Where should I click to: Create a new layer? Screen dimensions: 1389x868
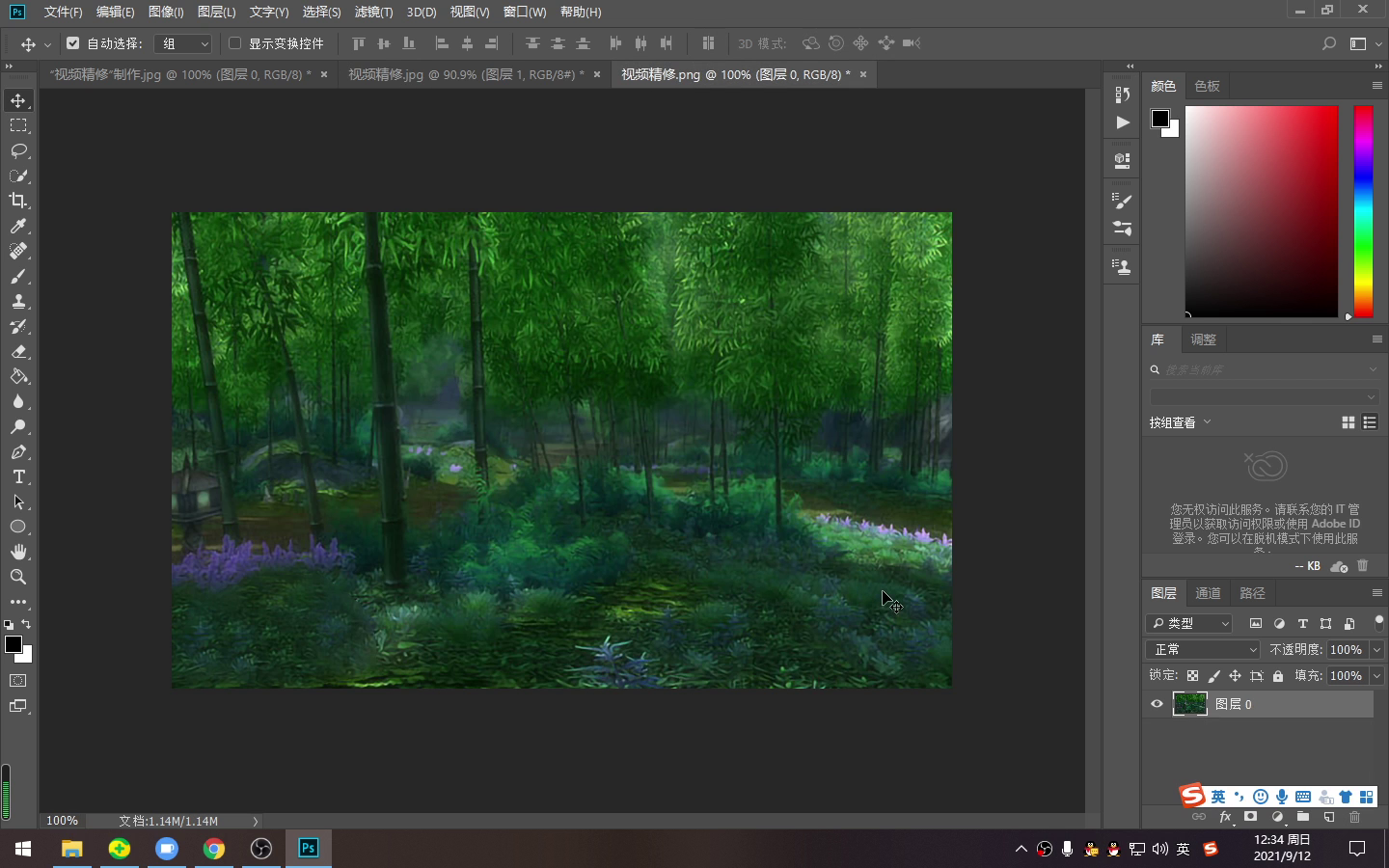tap(1329, 817)
